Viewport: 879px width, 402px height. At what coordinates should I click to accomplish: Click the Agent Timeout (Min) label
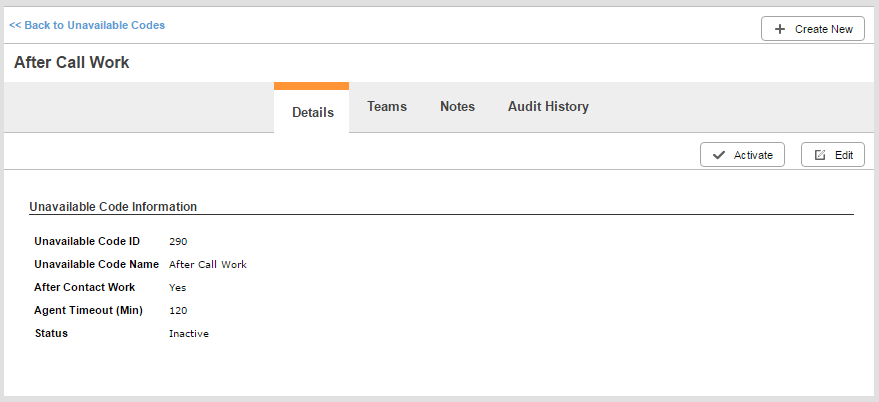[x=88, y=310]
